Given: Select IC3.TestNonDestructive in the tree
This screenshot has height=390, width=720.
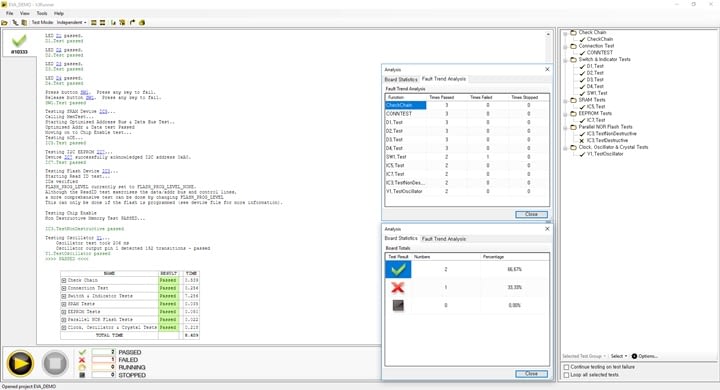Looking at the screenshot, I should point(612,134).
